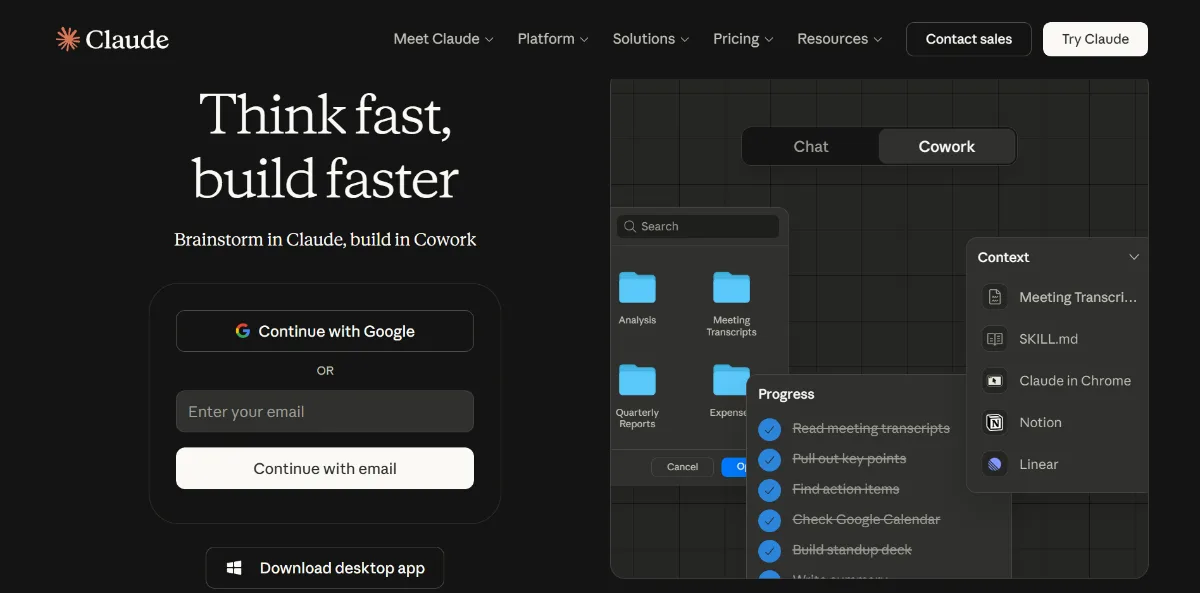Click the Claude starburst logo icon
1200x593 pixels.
click(x=67, y=39)
